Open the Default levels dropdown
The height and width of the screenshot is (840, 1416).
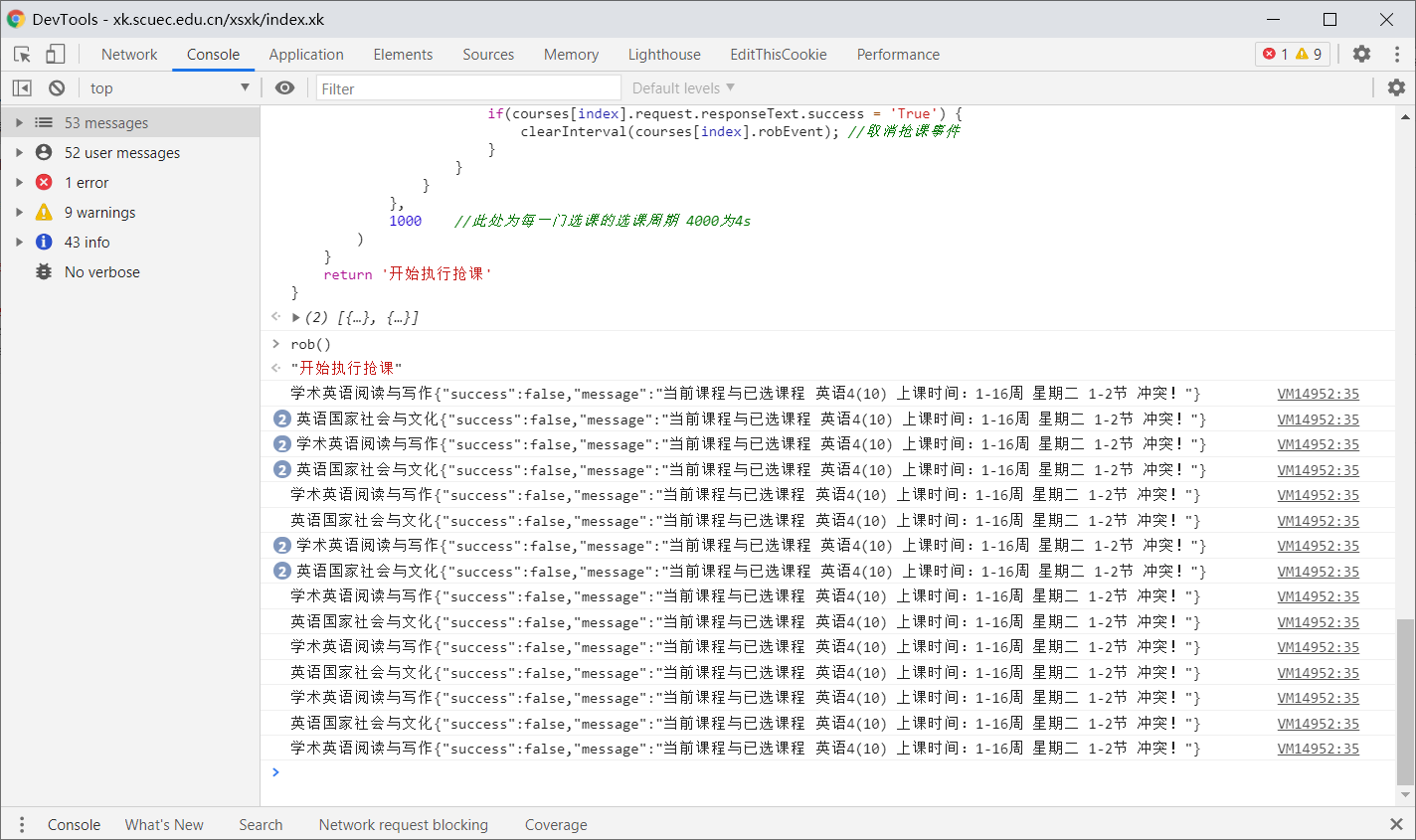(x=683, y=88)
